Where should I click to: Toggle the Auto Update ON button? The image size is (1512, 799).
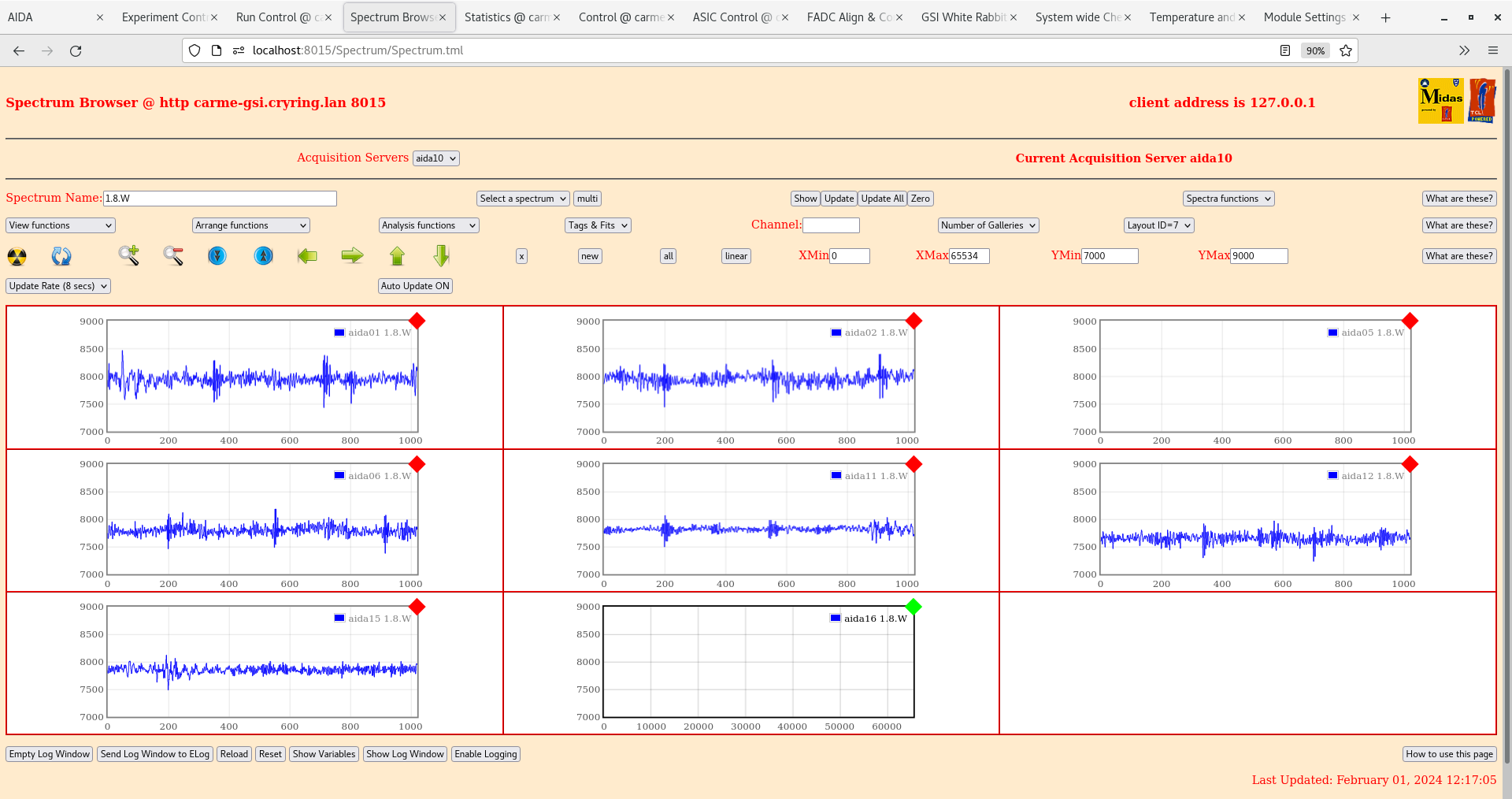point(415,286)
